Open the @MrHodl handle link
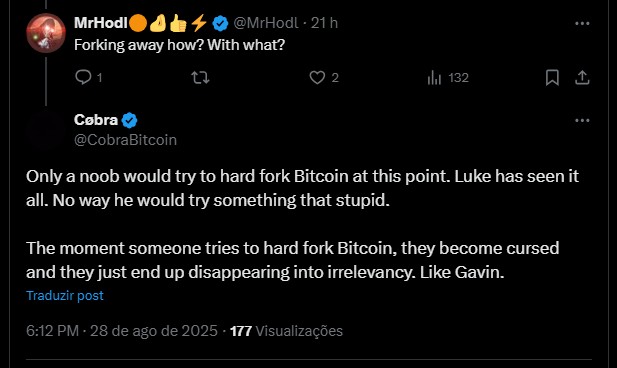This screenshot has height=368, width=617. (266, 23)
